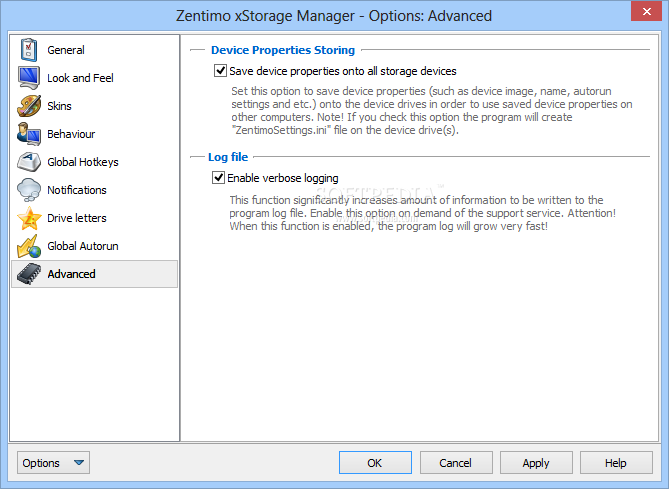Uncheck Save device properties onto all storage devices
Viewport: 669px width, 489px height.
(220, 70)
